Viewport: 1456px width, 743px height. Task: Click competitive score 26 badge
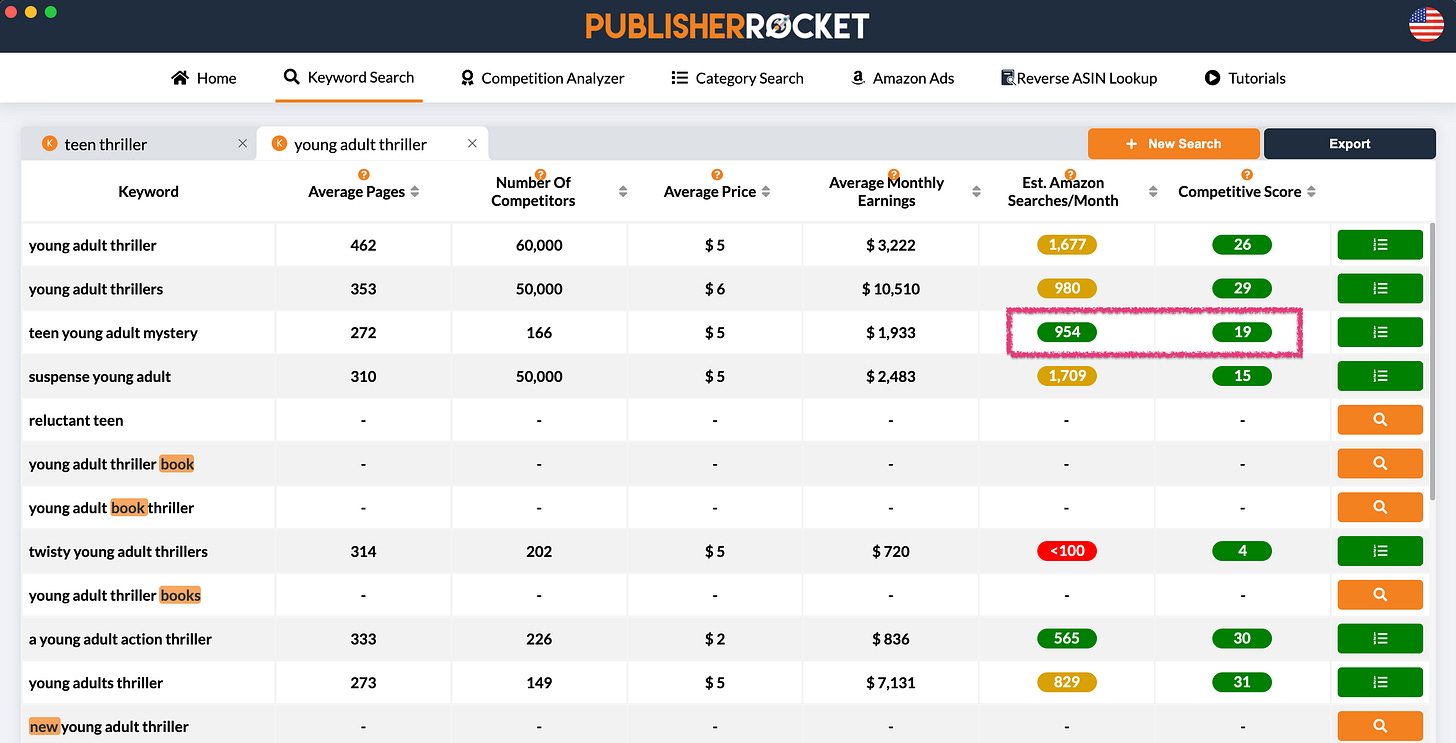tap(1242, 245)
